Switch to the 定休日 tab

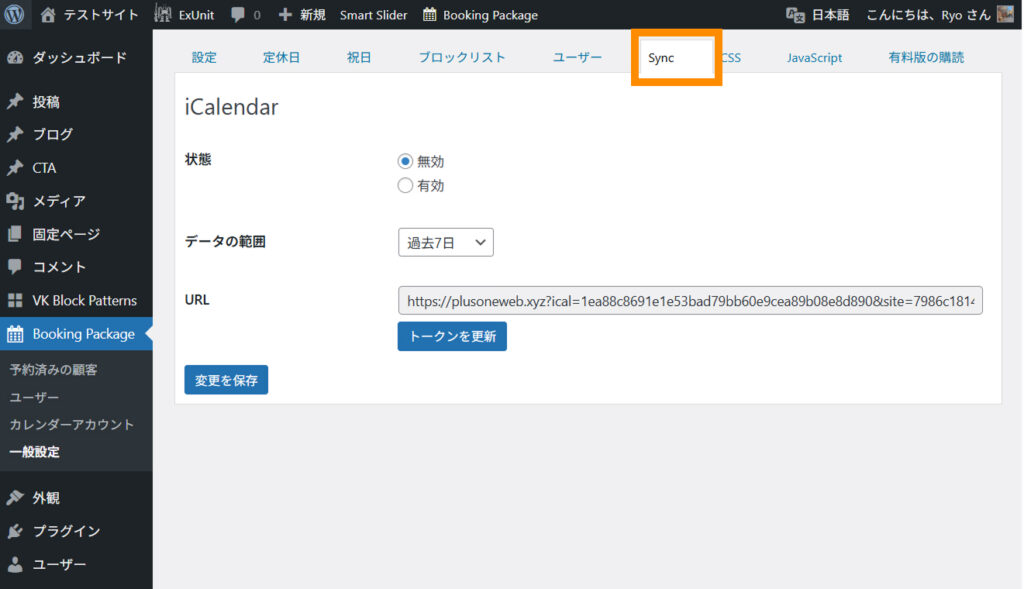[281, 58]
